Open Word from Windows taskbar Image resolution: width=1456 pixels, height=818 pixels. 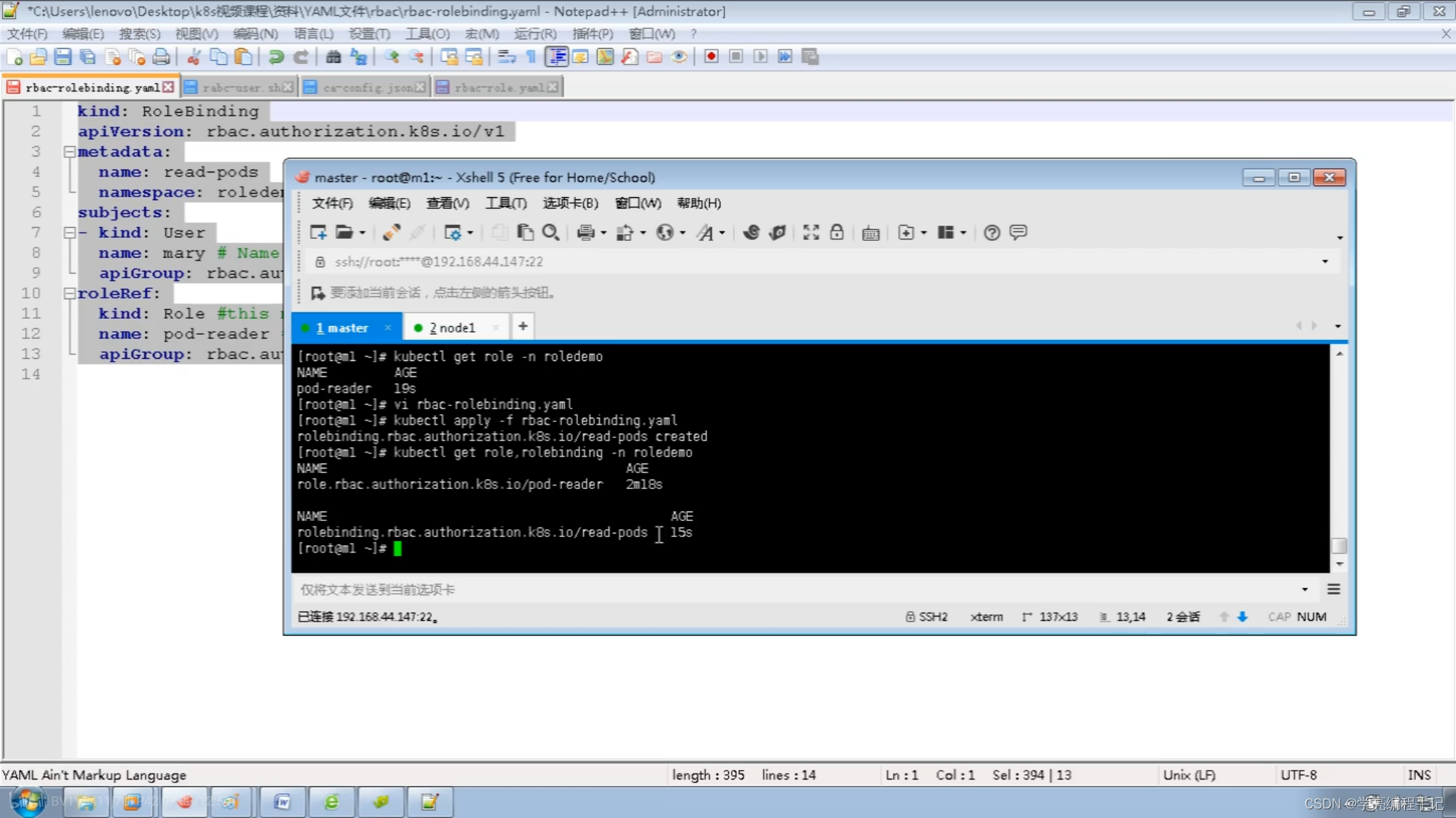click(282, 802)
